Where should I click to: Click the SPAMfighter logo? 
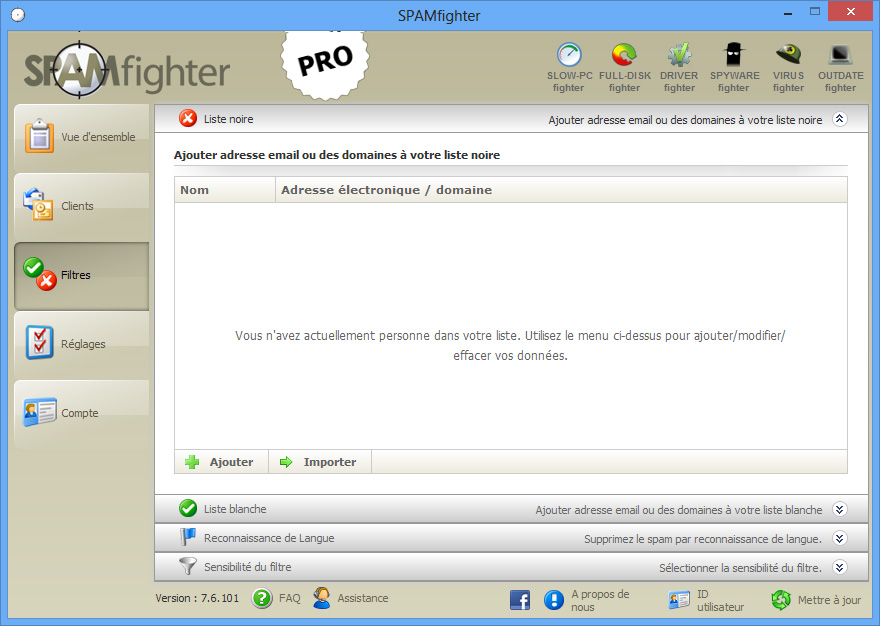127,71
